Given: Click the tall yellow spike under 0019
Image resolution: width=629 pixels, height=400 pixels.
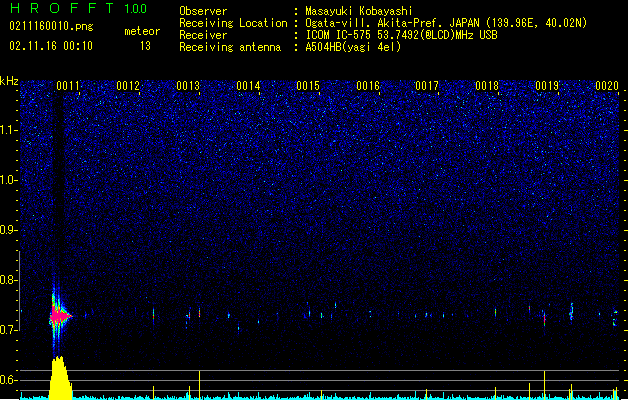Looking at the screenshot, I should 544,385.
